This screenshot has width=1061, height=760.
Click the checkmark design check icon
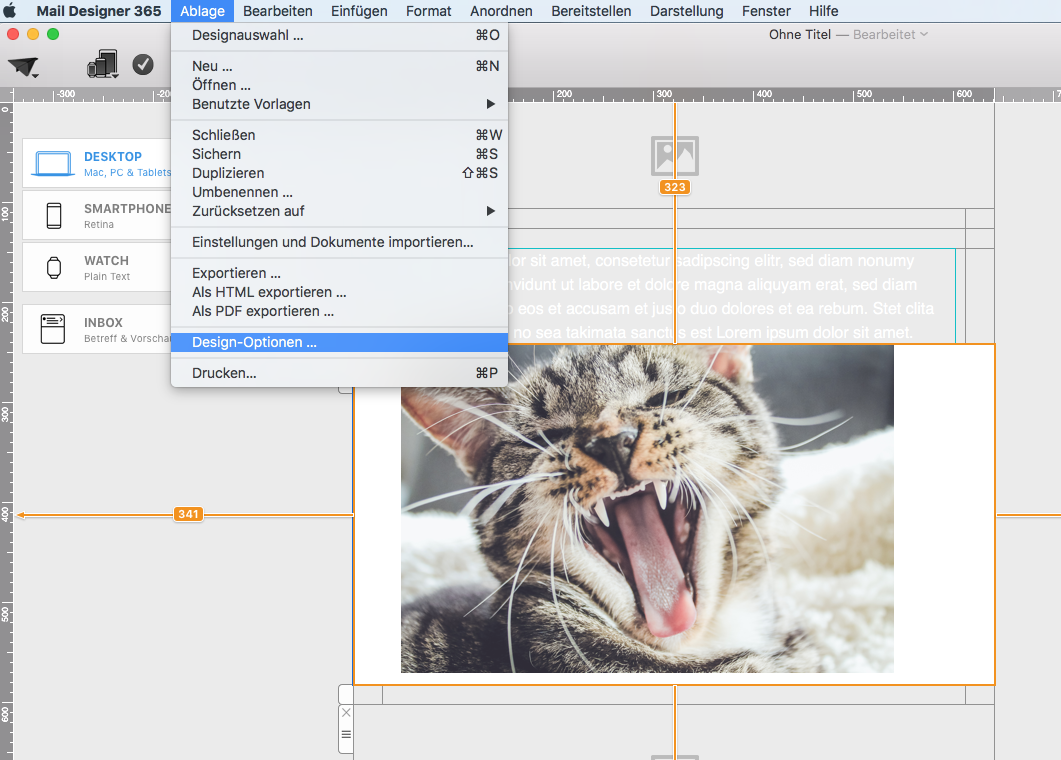coord(143,64)
